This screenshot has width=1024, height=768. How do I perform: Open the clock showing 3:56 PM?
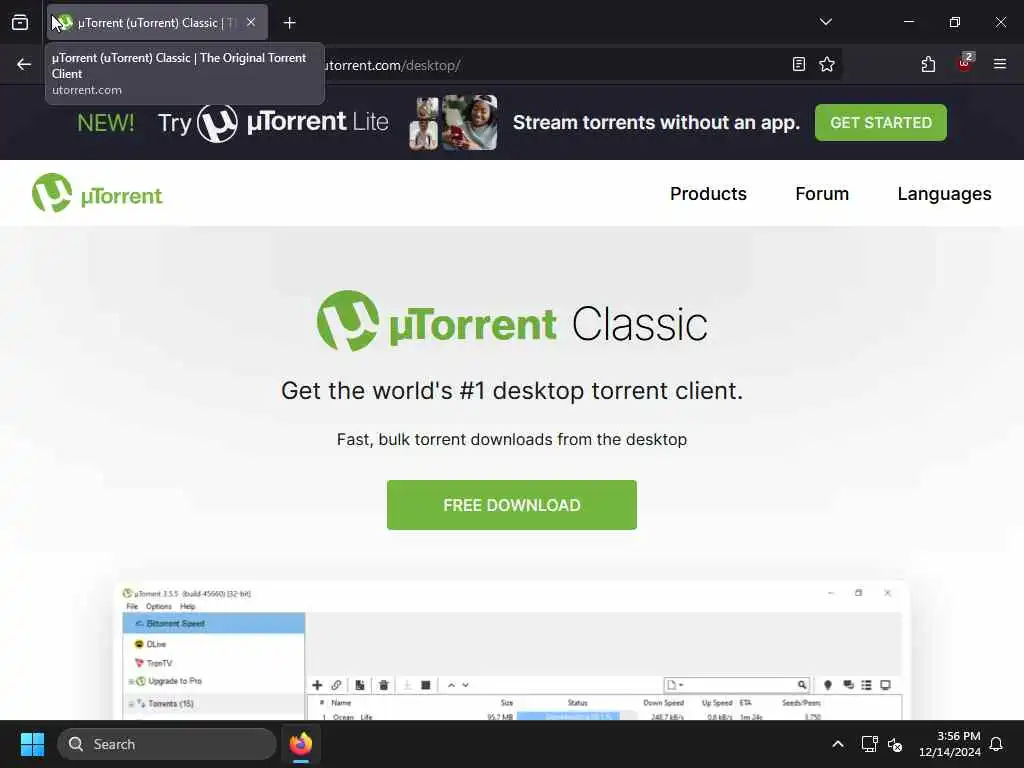(950, 744)
